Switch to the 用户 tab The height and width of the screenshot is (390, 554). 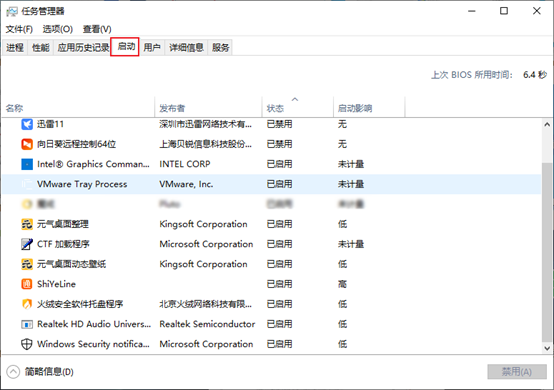152,47
